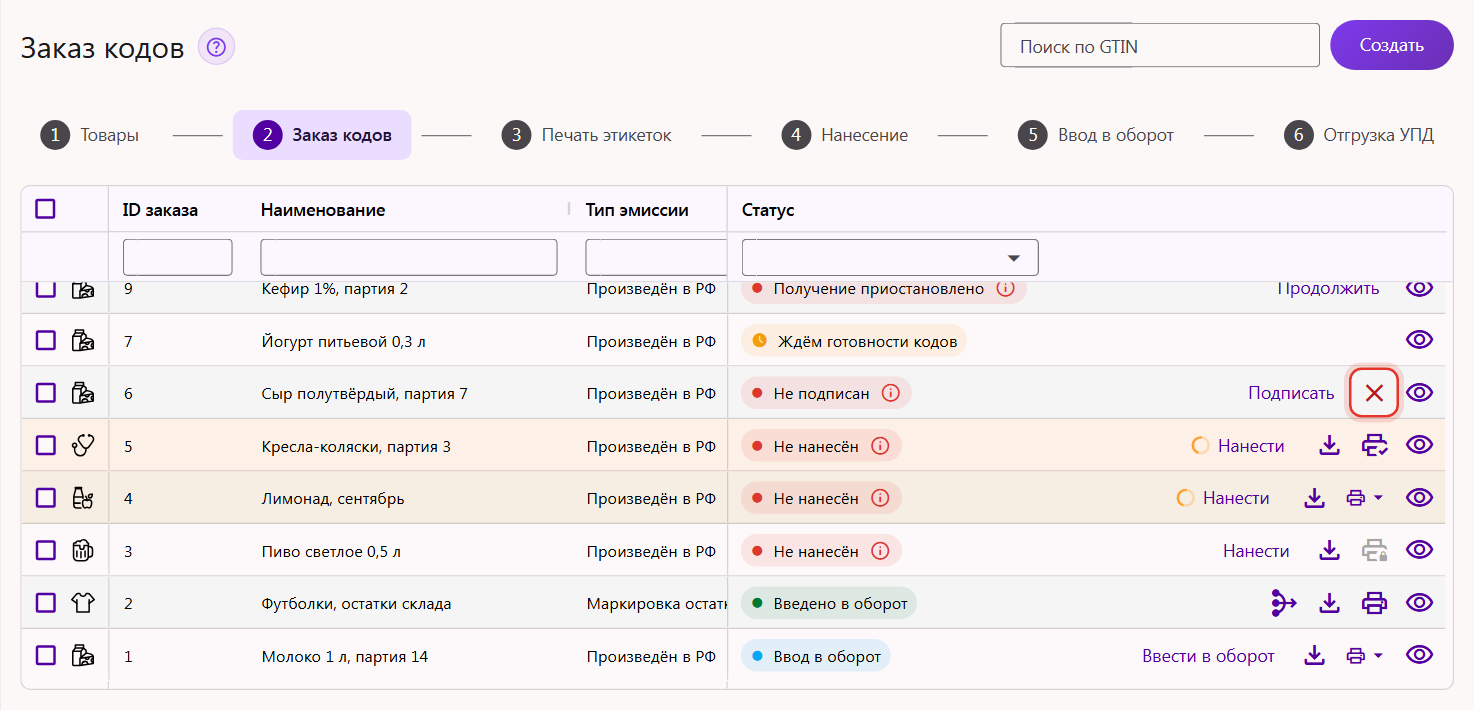Cancel order 6 with red X icon

point(1374,393)
